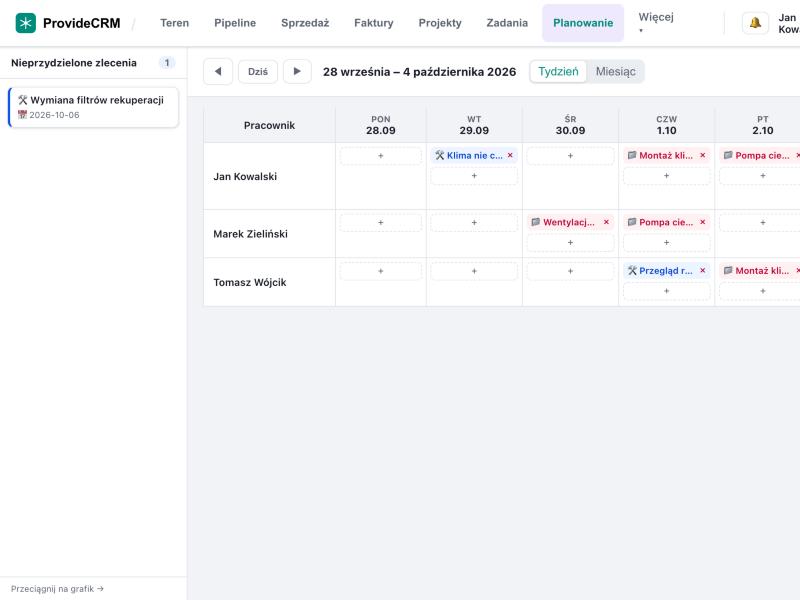Add an assignment for Tomasz Wójcik on Wednesday 30.09
The image size is (800, 600).
[570, 271]
